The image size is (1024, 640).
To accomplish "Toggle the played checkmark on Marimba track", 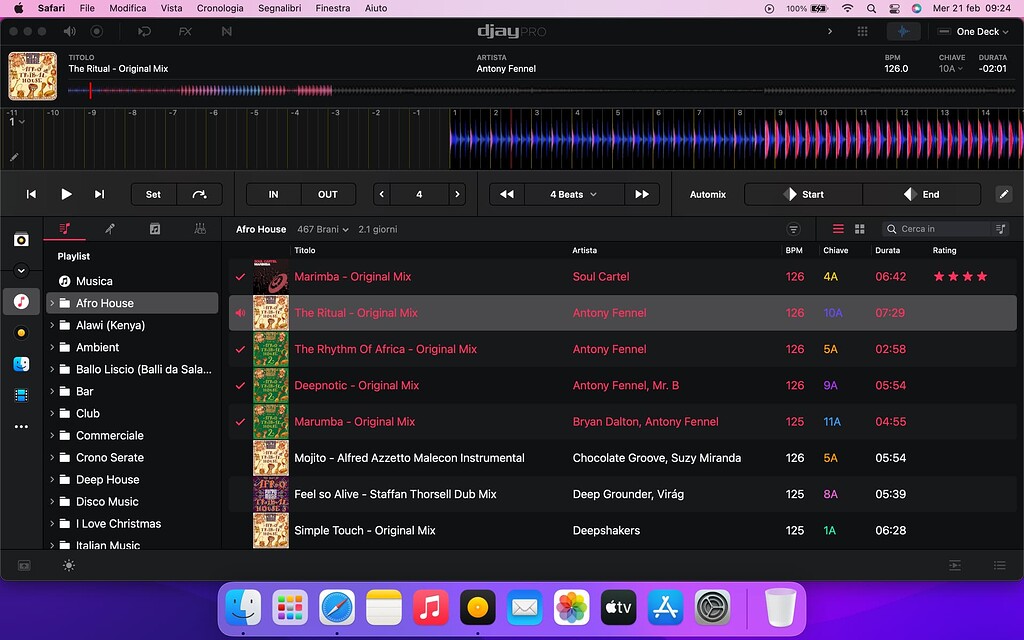I will click(x=240, y=277).
